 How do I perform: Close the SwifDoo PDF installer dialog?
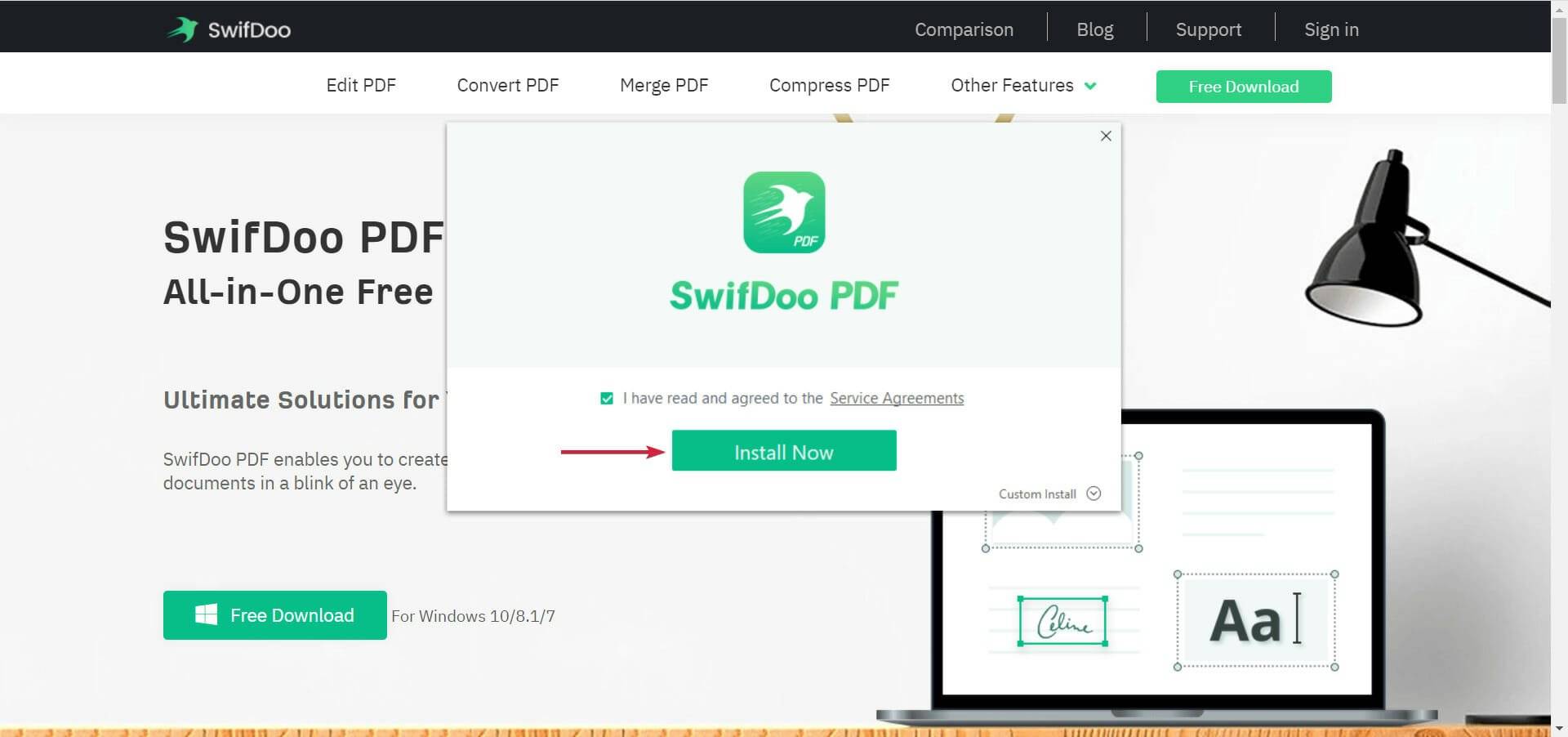1106,136
